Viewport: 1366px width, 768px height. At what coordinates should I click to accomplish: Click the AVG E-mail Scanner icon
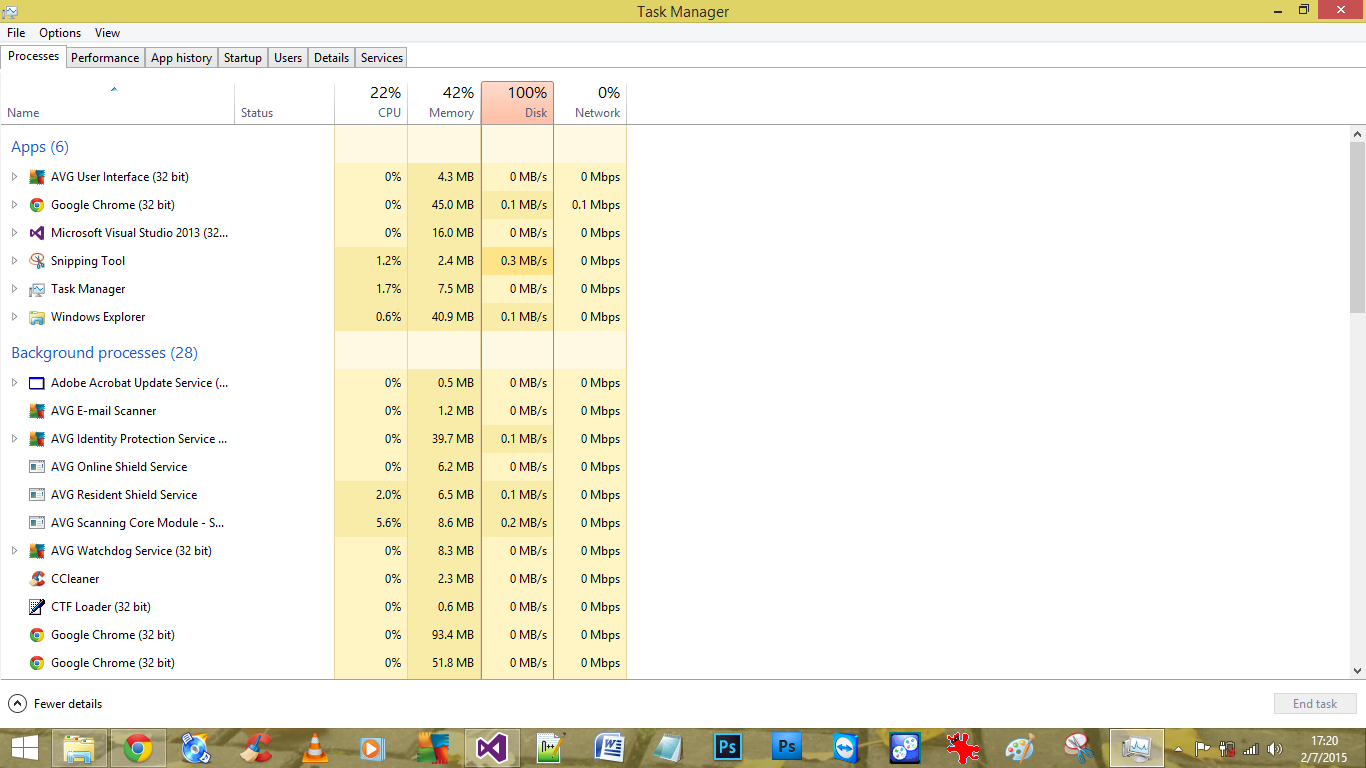[37, 411]
